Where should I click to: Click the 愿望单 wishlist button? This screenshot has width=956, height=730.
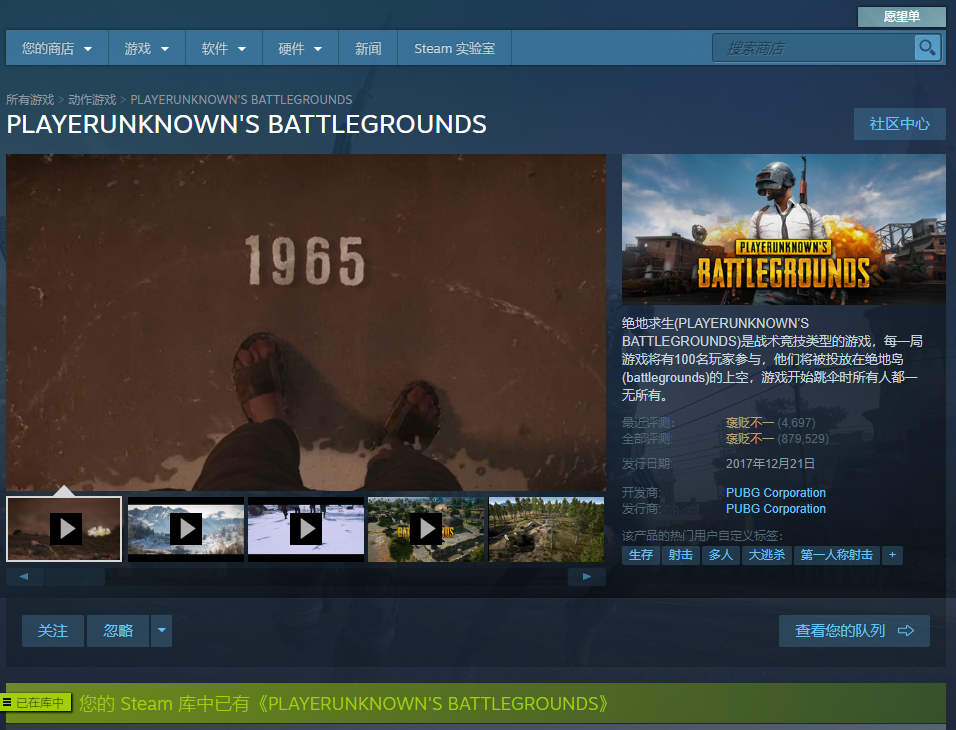point(901,17)
